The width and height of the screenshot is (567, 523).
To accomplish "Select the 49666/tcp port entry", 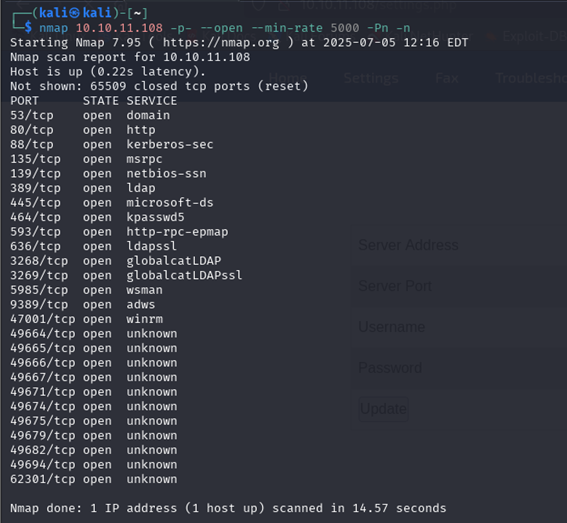I will 43,363.
